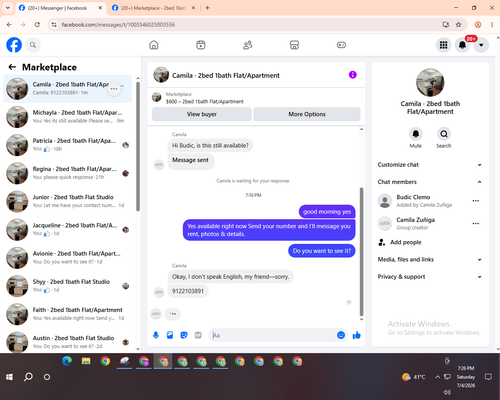Image resolution: width=500 pixels, height=400 pixels.
Task: Click the browser back arrow
Action: point(9,25)
